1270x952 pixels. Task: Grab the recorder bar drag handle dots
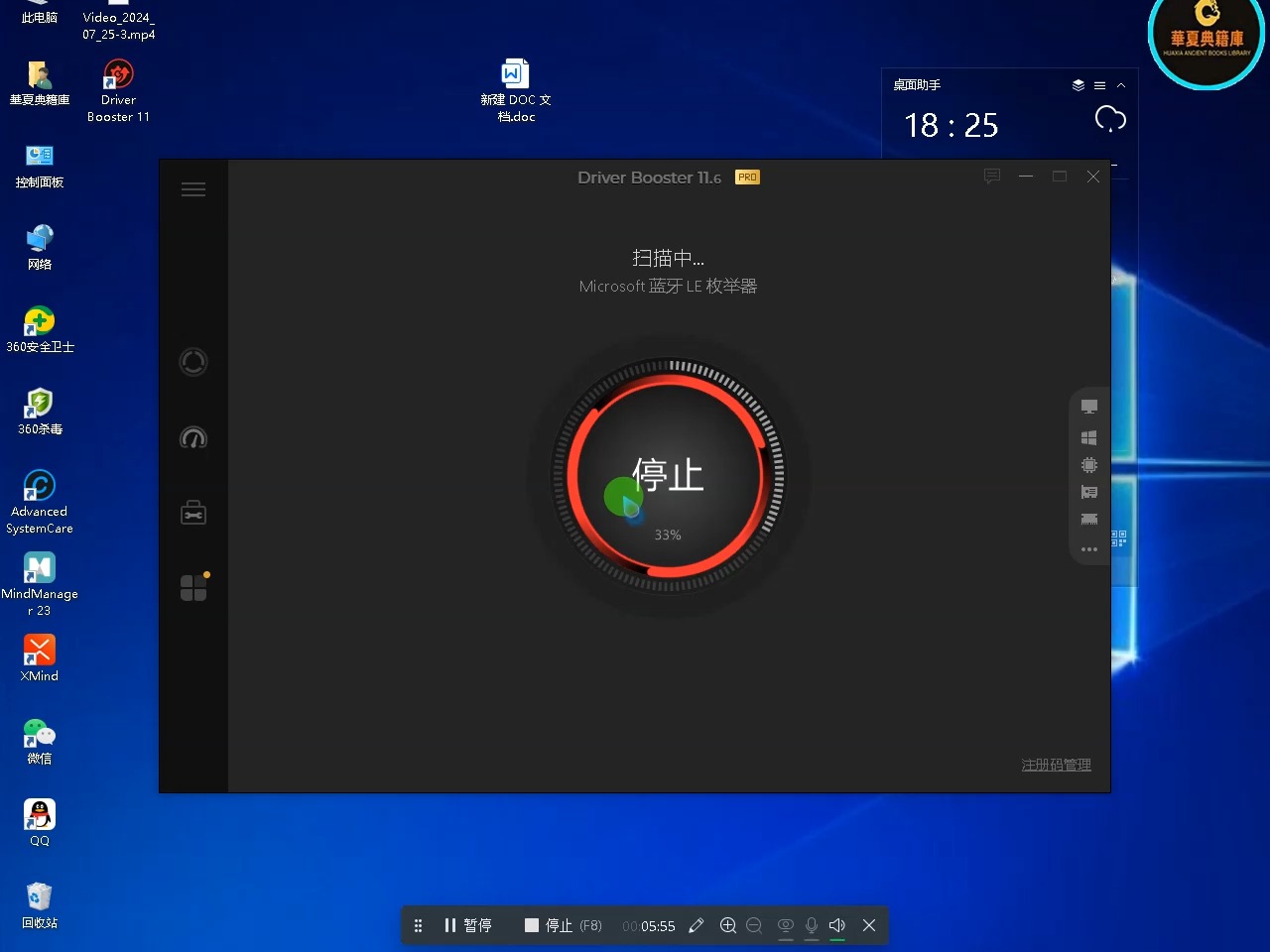pos(418,925)
